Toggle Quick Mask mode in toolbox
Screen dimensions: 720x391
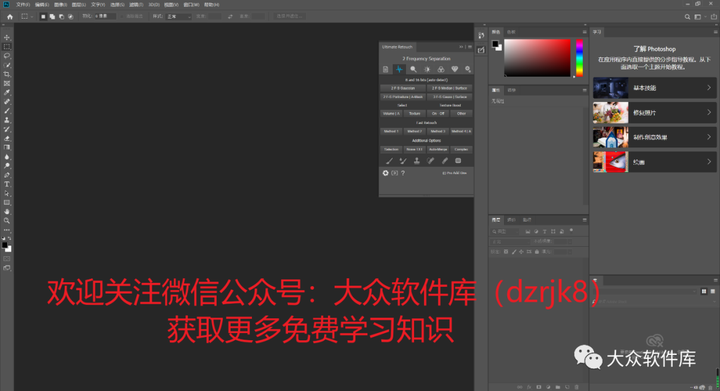pyautogui.click(x=7, y=259)
